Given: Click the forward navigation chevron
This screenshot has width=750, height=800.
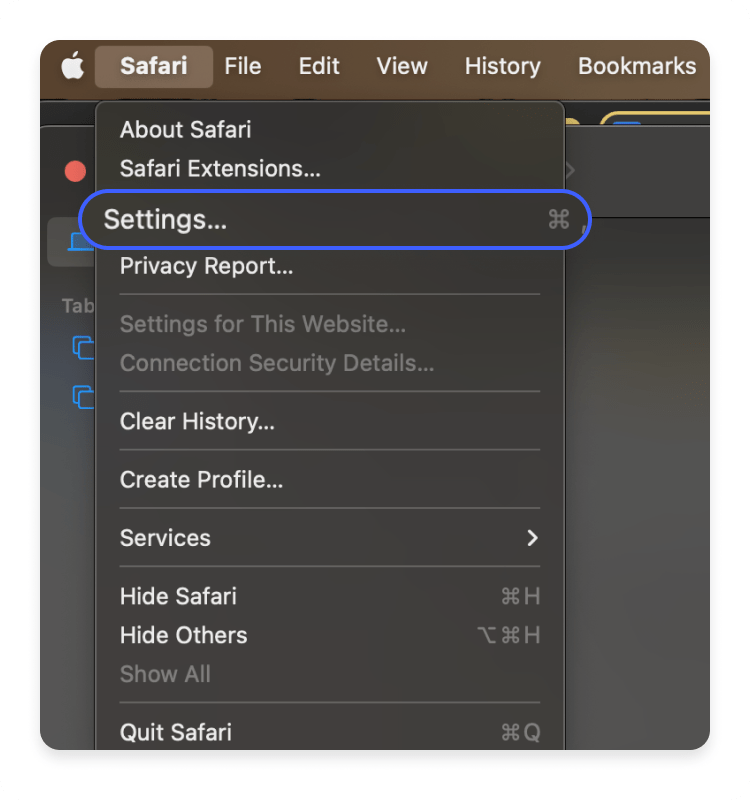Looking at the screenshot, I should tap(570, 170).
